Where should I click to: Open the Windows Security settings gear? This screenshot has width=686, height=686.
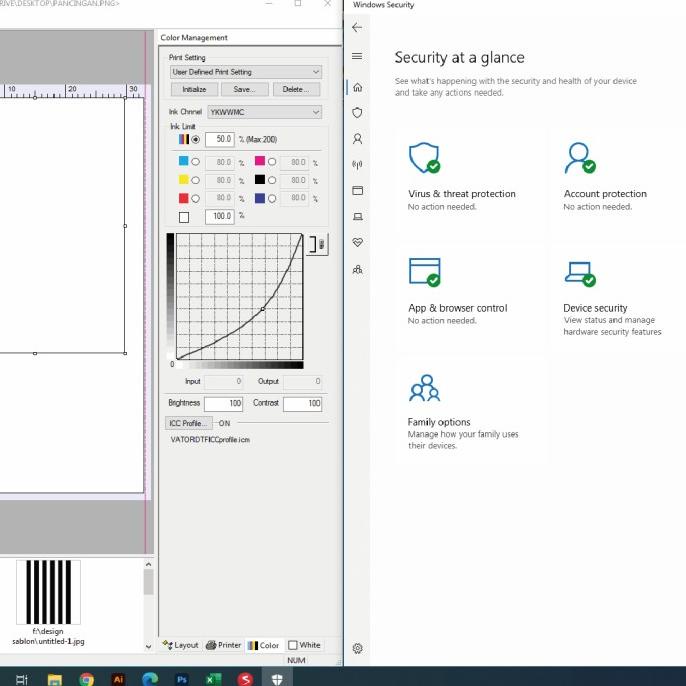[x=357, y=648]
